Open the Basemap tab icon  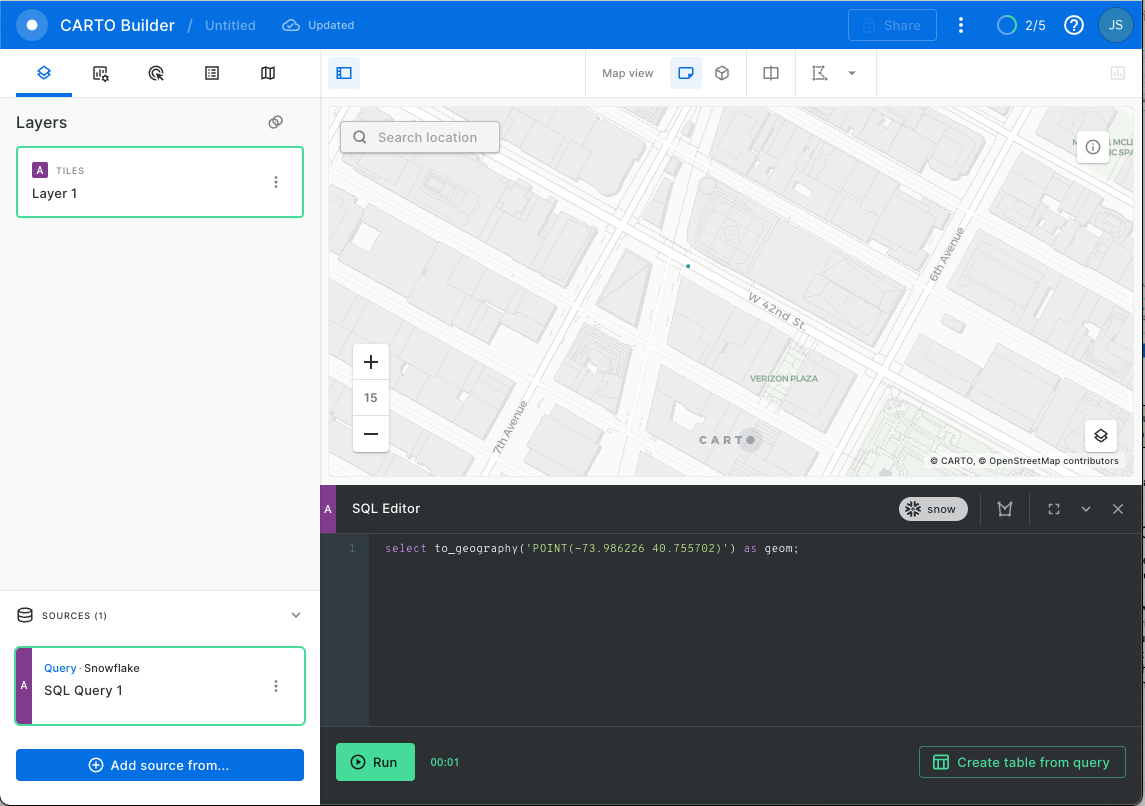[x=268, y=73]
